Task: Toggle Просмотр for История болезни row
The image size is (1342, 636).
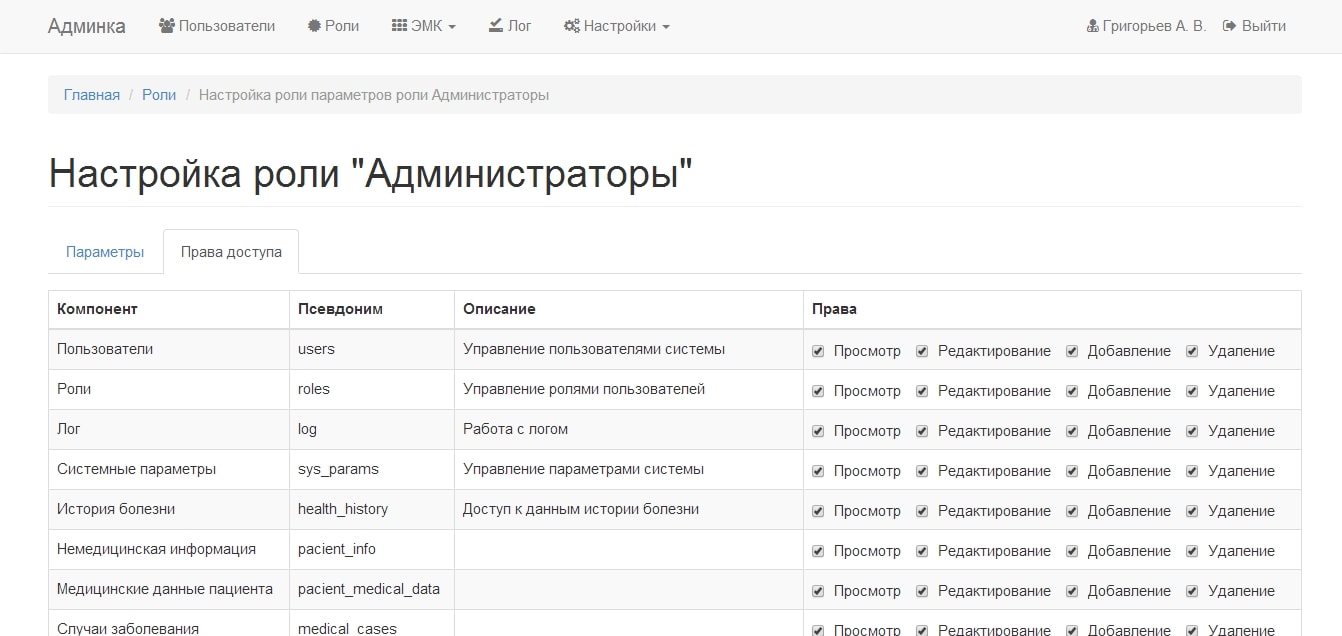Action: (818, 511)
